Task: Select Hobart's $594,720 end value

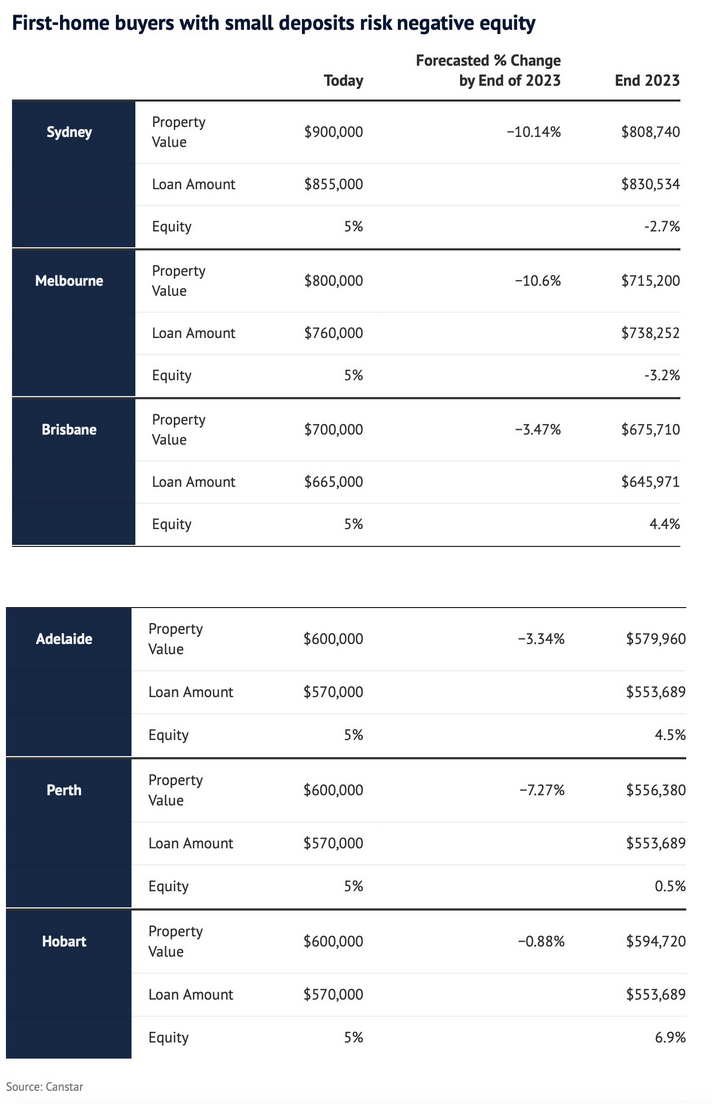Action: (x=656, y=941)
